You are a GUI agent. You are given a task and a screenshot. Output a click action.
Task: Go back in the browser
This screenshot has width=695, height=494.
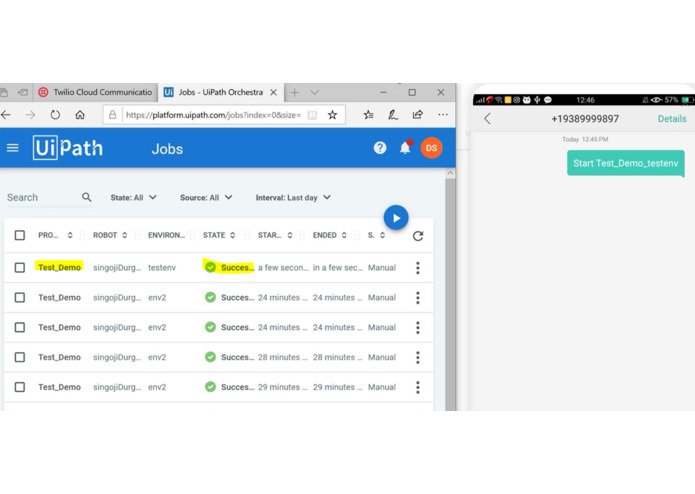coord(6,115)
